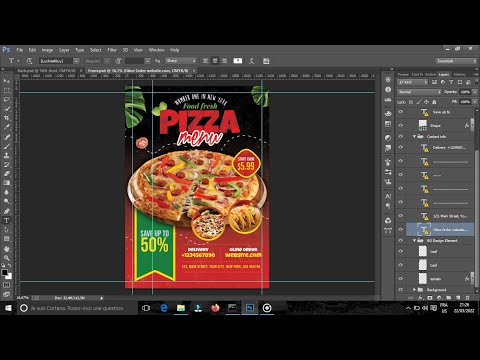Select the Blur tool
480x360 pixels.
click(6, 192)
